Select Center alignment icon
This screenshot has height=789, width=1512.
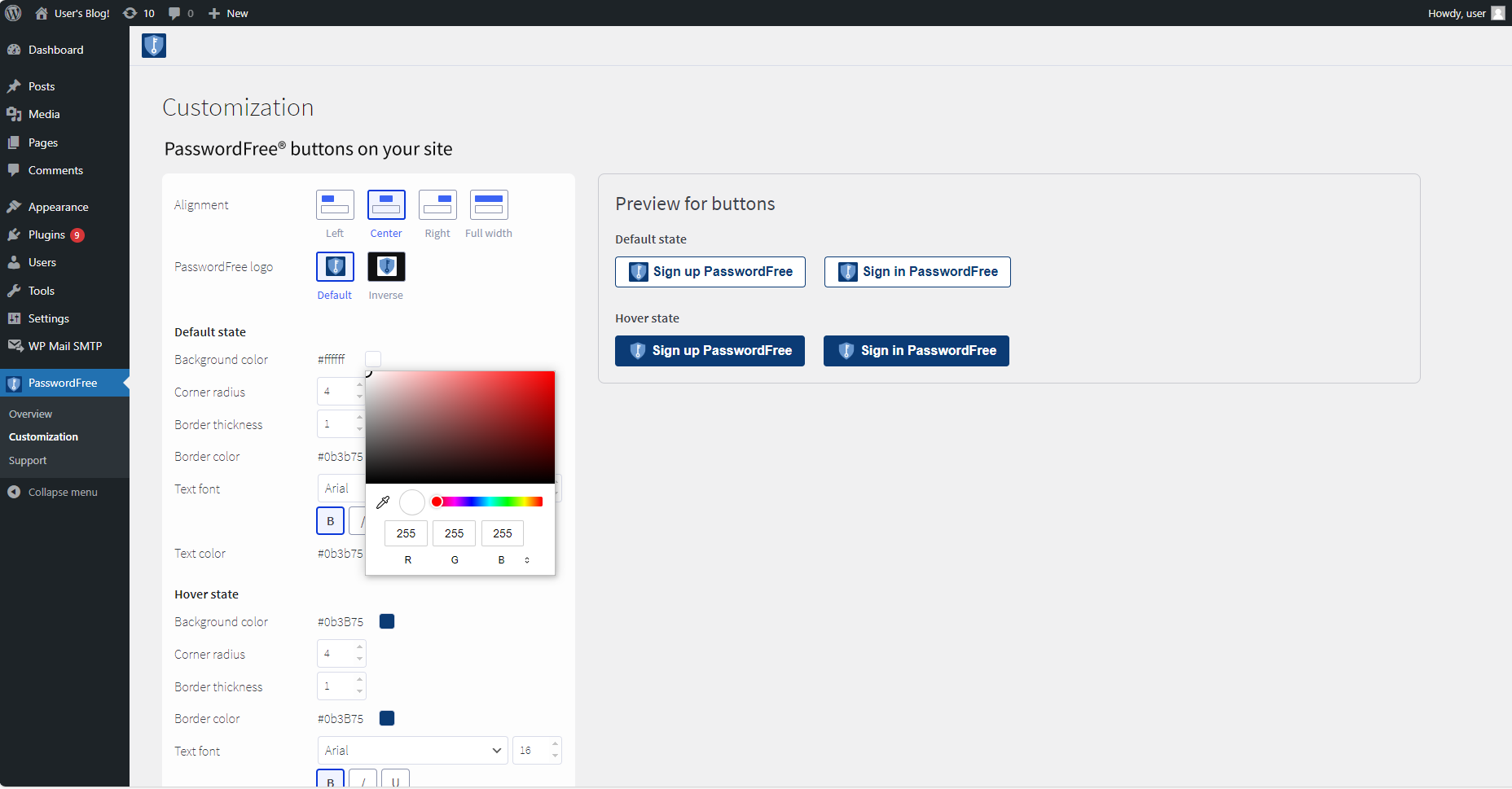coord(386,205)
